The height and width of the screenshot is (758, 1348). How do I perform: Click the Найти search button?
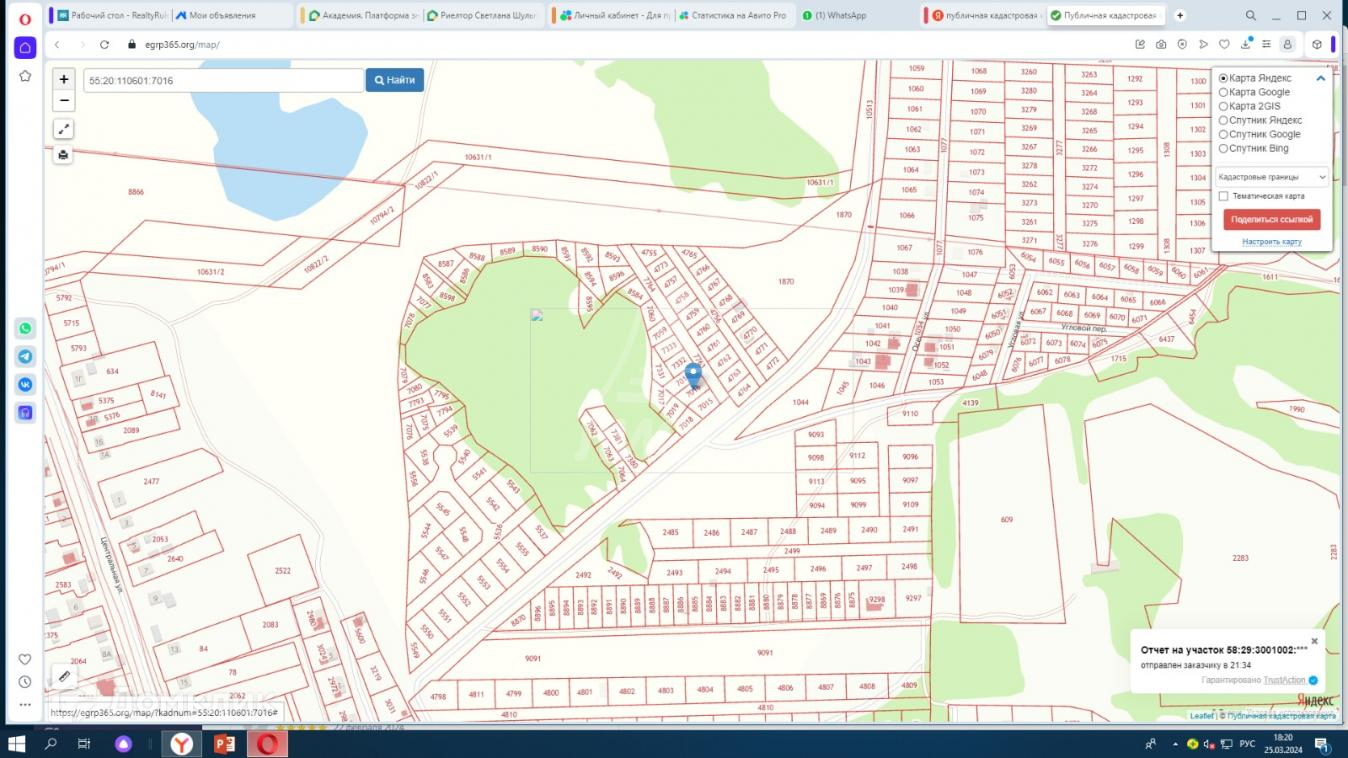click(x=394, y=80)
